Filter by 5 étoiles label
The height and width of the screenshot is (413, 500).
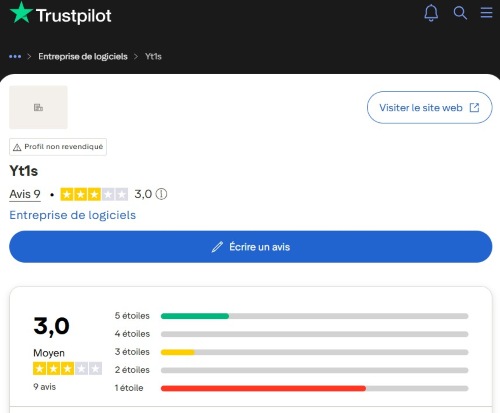[x=132, y=316]
